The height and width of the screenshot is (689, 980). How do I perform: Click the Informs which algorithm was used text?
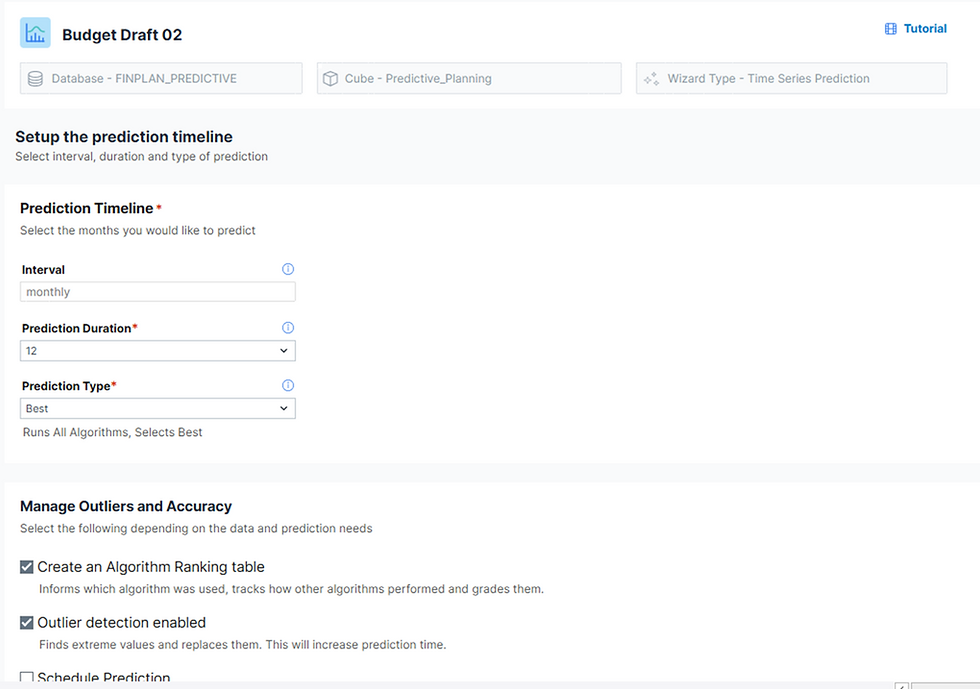pos(291,589)
